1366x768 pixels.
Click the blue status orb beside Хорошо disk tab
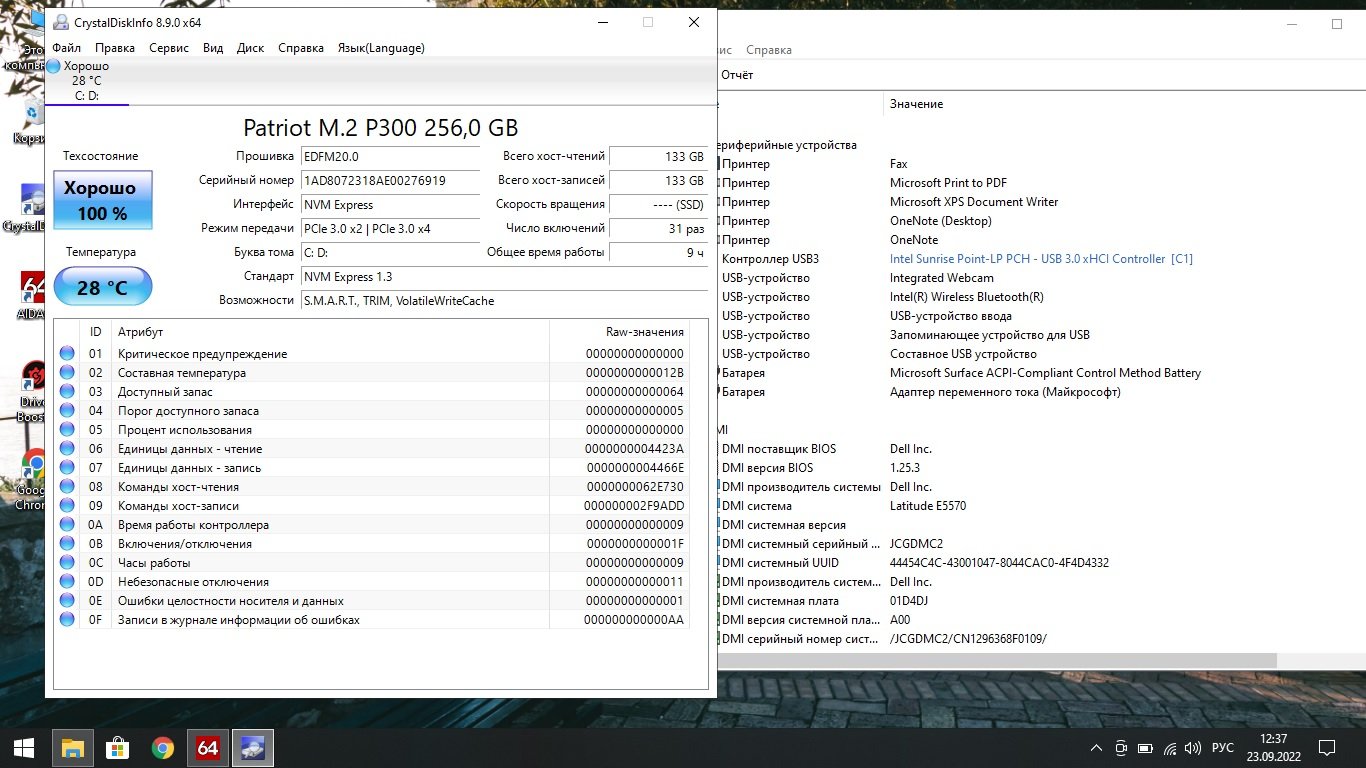coord(53,66)
